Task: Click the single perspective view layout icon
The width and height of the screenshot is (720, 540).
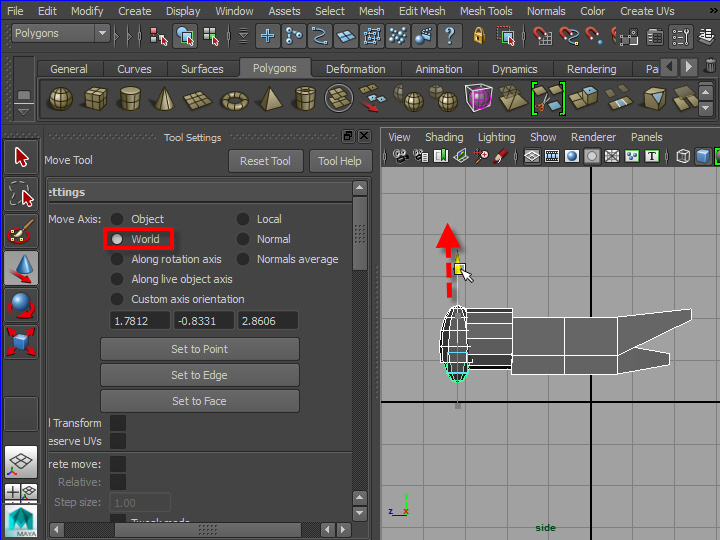Action: tap(21, 461)
